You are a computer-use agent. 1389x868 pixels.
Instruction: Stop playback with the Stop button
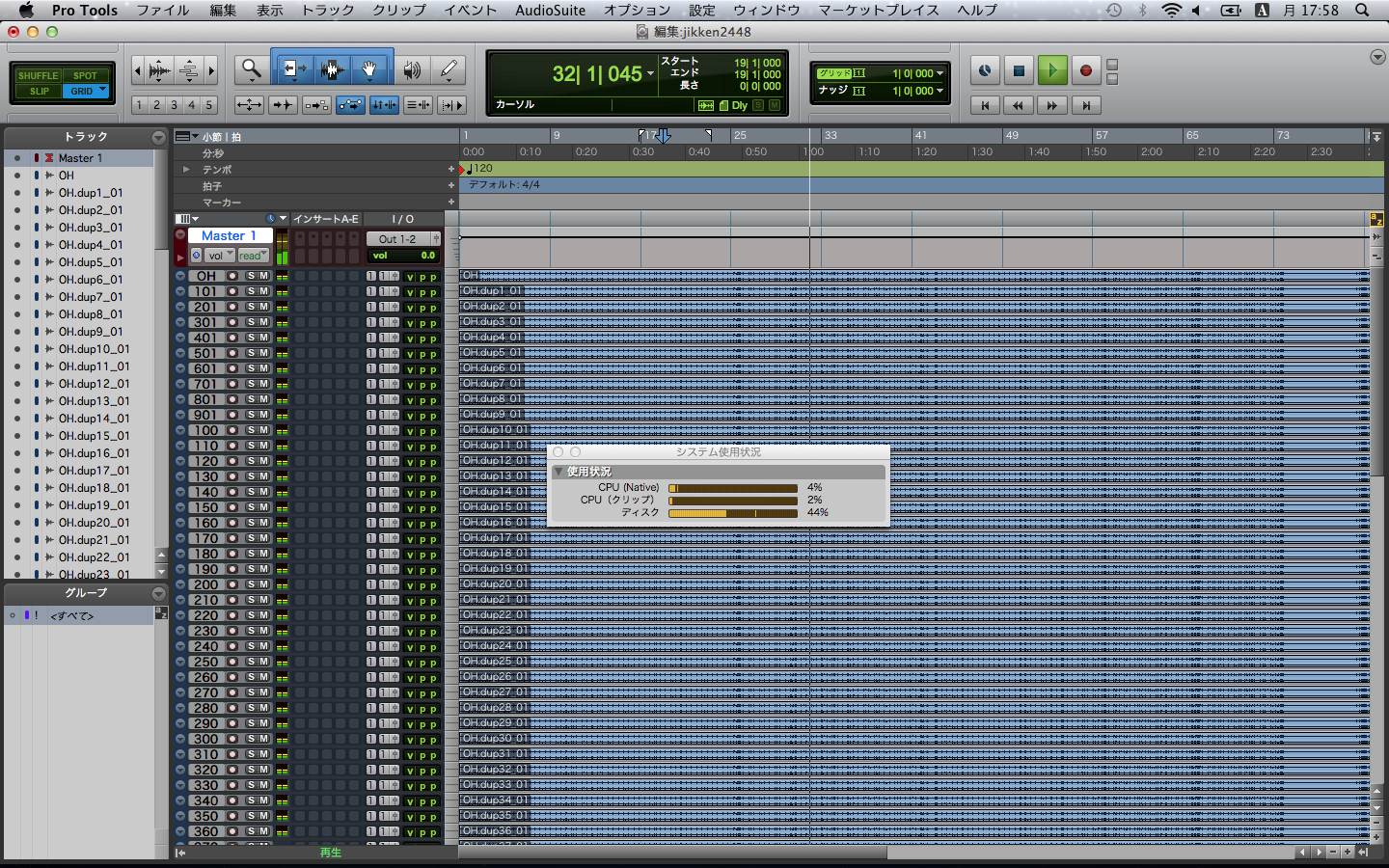click(1019, 70)
